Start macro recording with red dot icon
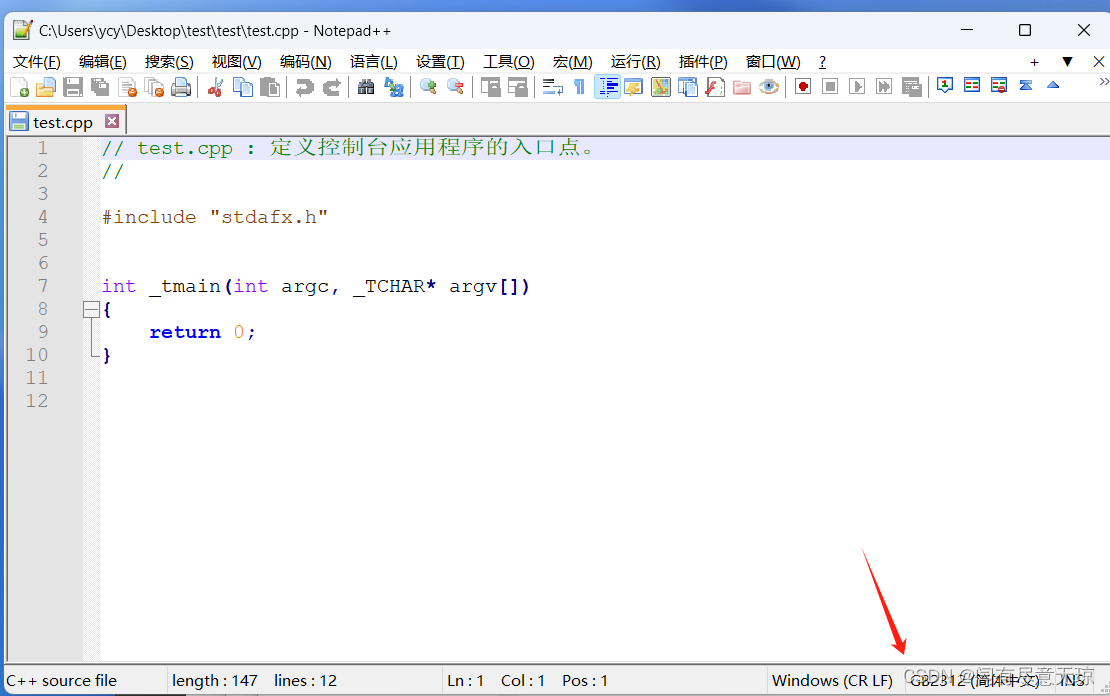Image resolution: width=1110 pixels, height=696 pixels. click(x=803, y=86)
